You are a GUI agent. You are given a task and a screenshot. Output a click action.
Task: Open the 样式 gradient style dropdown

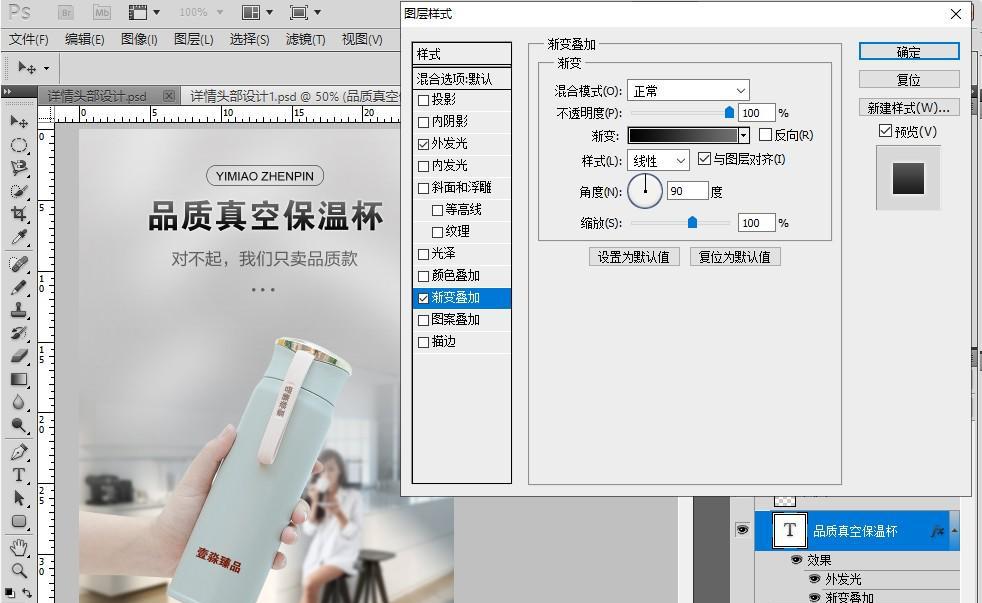click(658, 161)
